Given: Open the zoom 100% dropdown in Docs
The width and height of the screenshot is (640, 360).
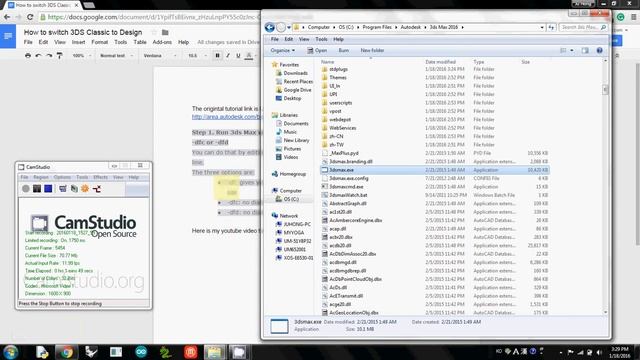Looking at the screenshot, I should [82, 56].
